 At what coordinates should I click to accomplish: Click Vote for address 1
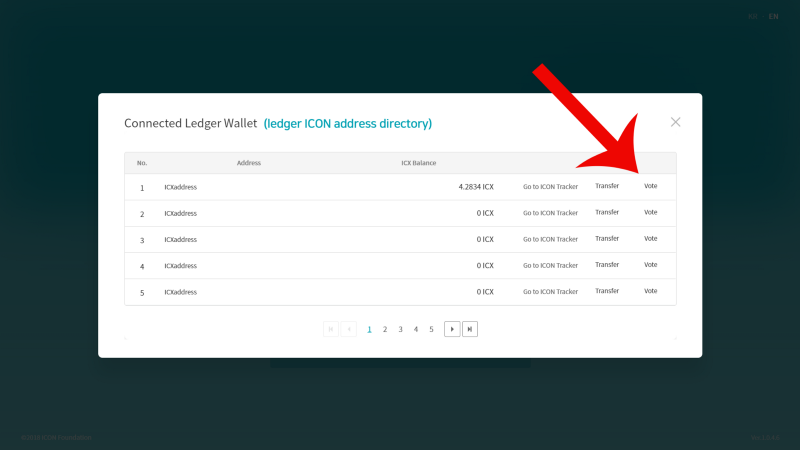(x=651, y=186)
